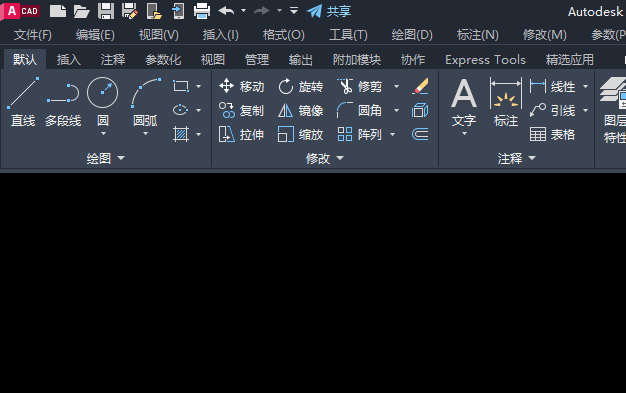626x393 pixels.
Task: Select the 直线 (Line) tool
Action: click(23, 102)
